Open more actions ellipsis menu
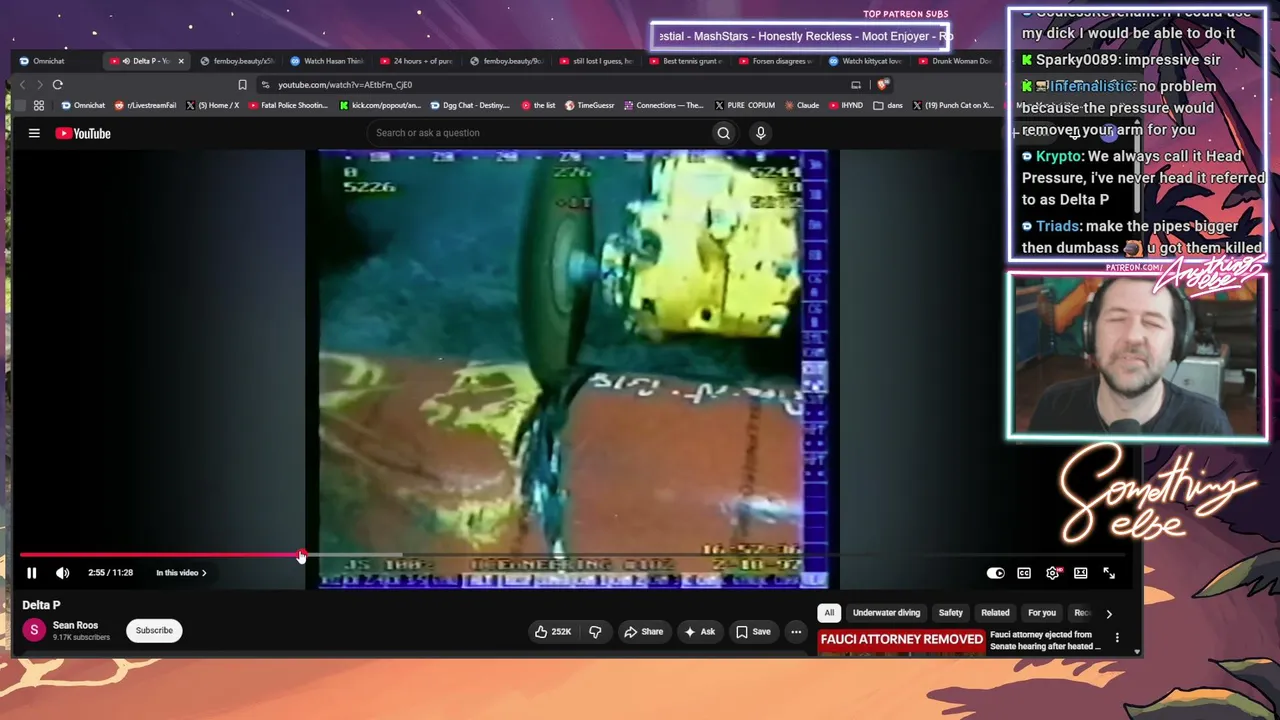 pos(796,632)
